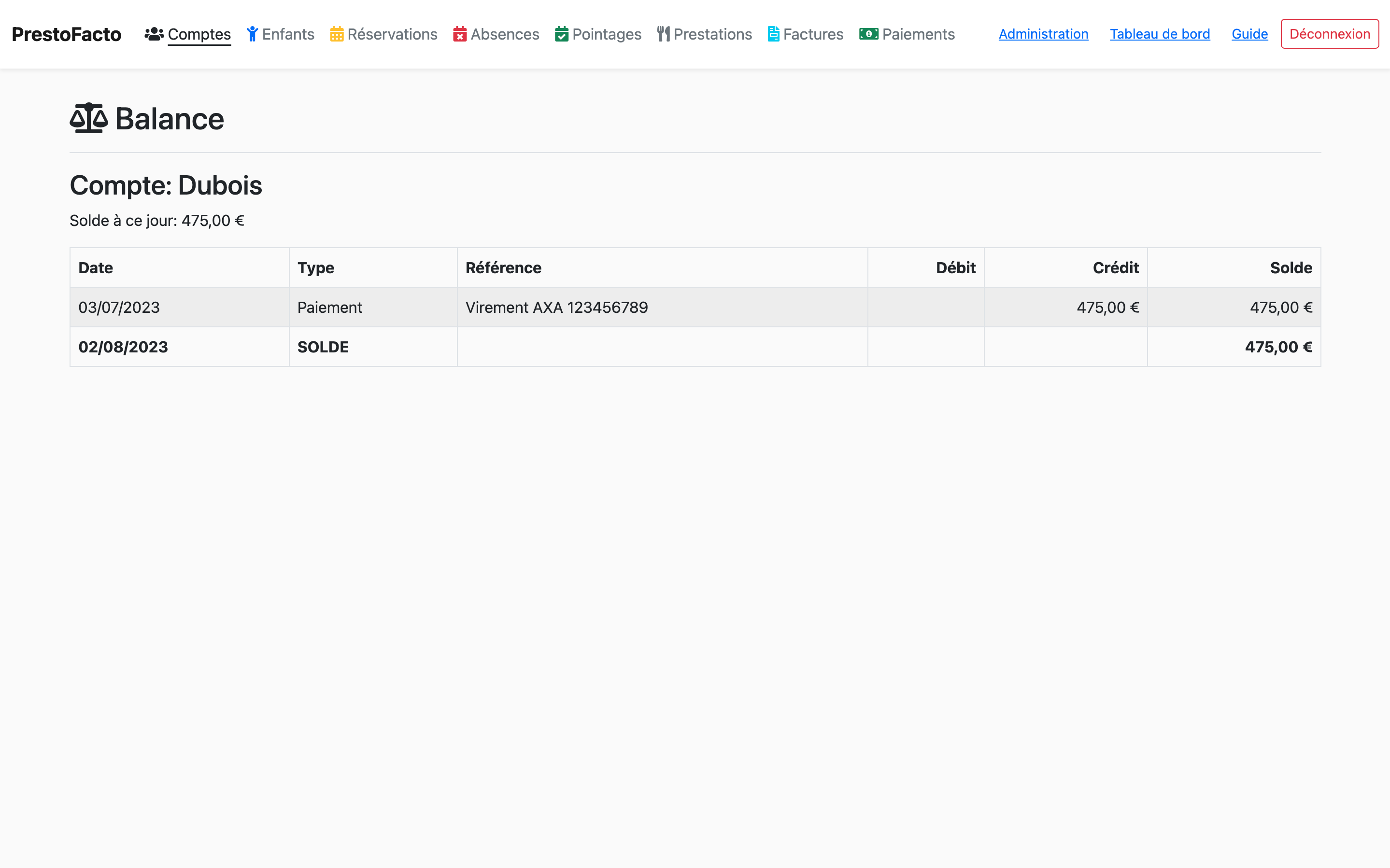Click the balance scale icon in heading
The image size is (1390, 868).
89,118
